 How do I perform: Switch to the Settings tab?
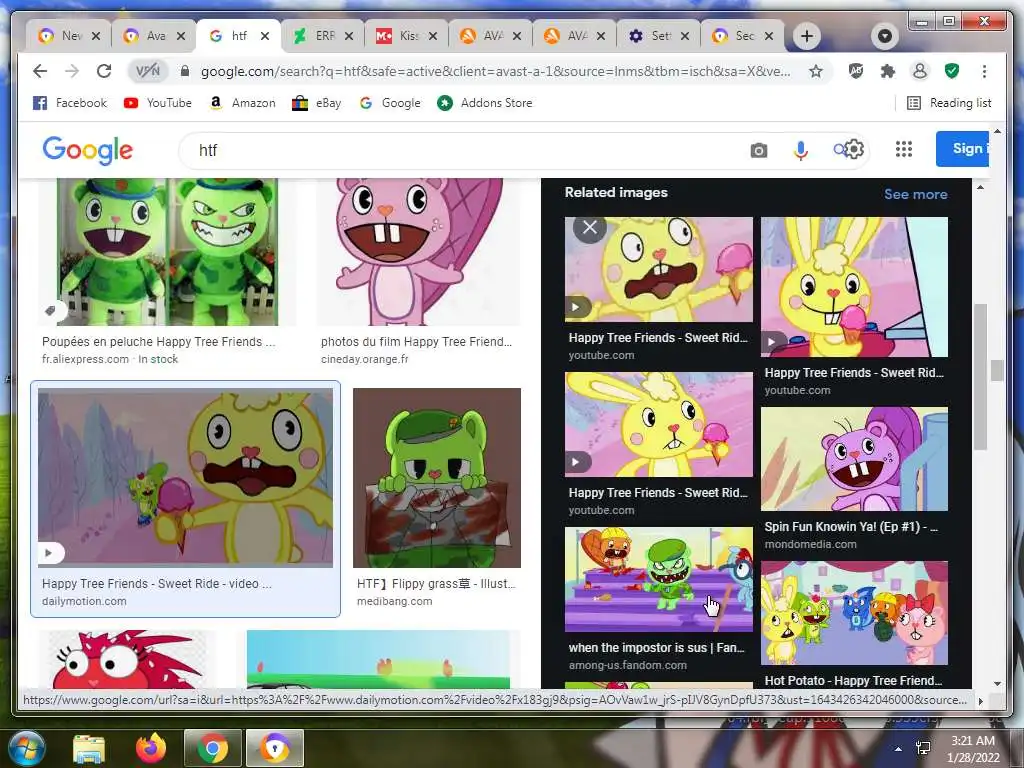tap(660, 36)
